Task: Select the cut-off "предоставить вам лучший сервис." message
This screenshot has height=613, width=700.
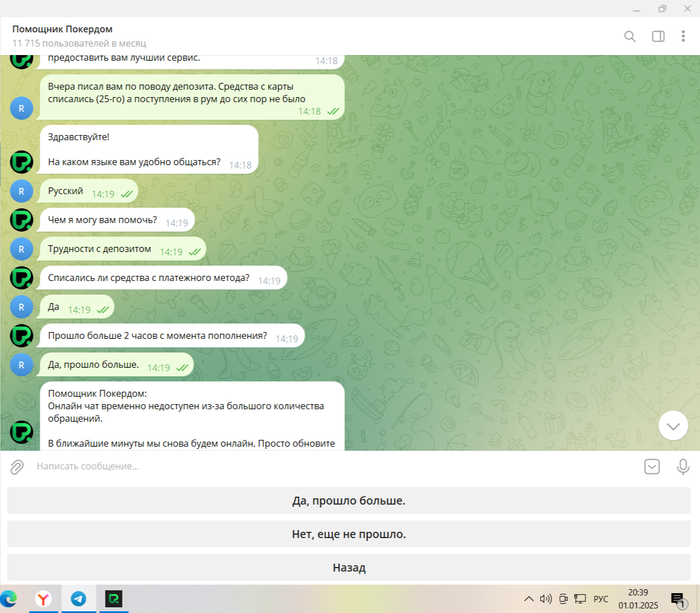Action: tap(192, 62)
